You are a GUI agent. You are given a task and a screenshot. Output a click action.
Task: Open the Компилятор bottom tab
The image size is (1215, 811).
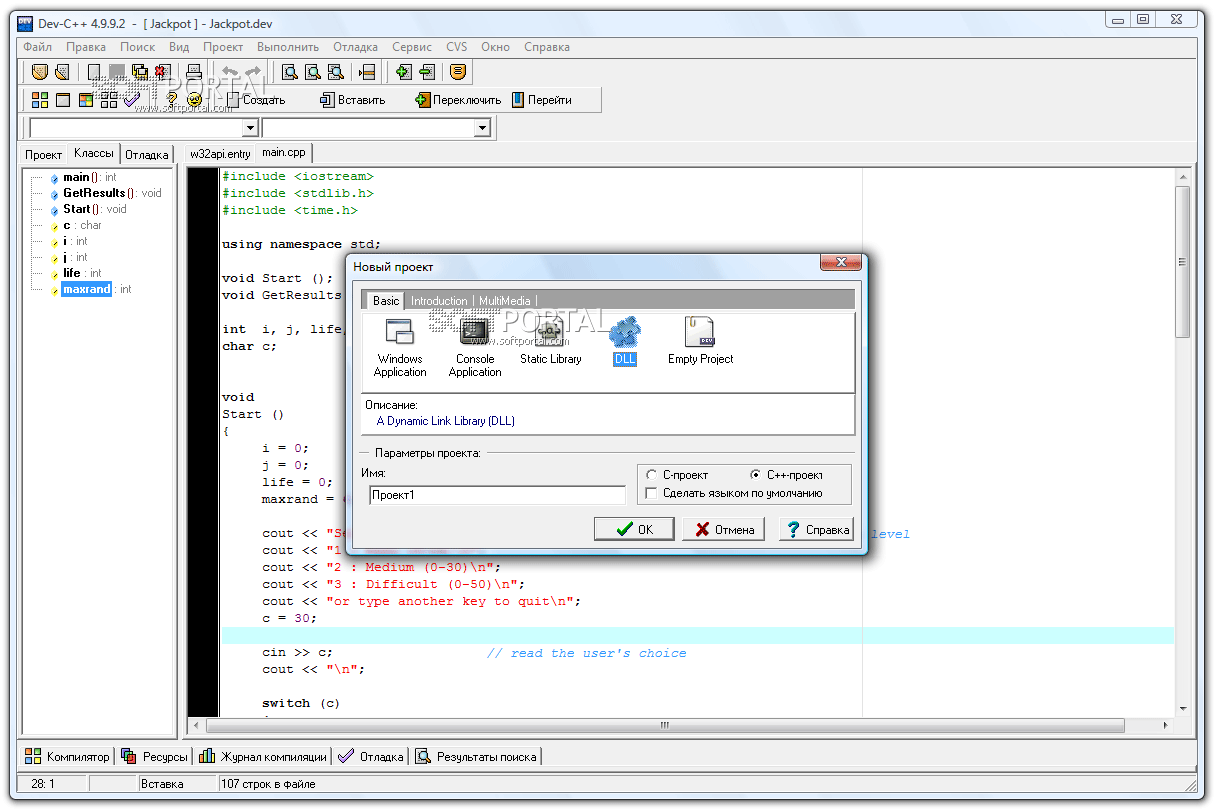(x=68, y=757)
